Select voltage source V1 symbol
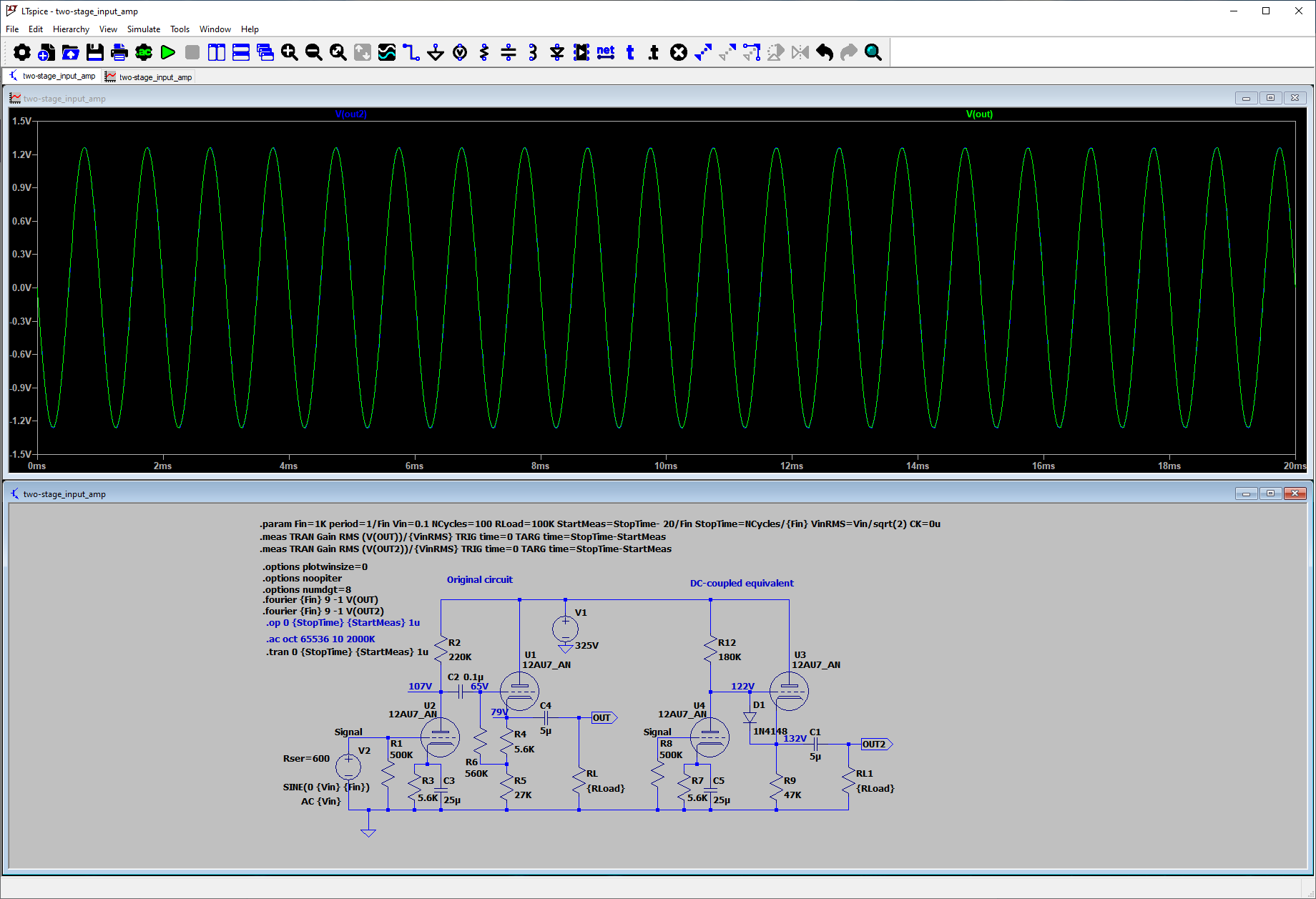This screenshot has width=1316, height=899. pos(565,629)
